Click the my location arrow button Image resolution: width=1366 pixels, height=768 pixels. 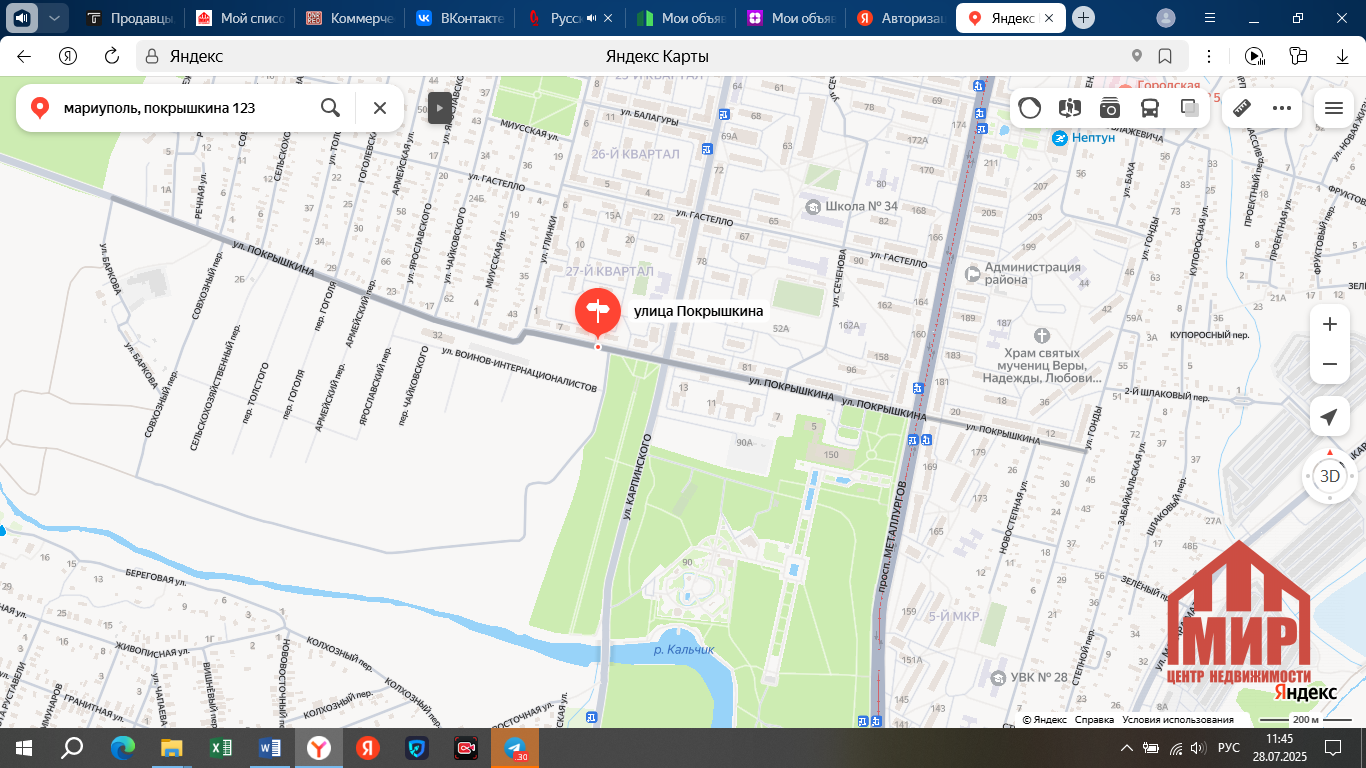1329,417
